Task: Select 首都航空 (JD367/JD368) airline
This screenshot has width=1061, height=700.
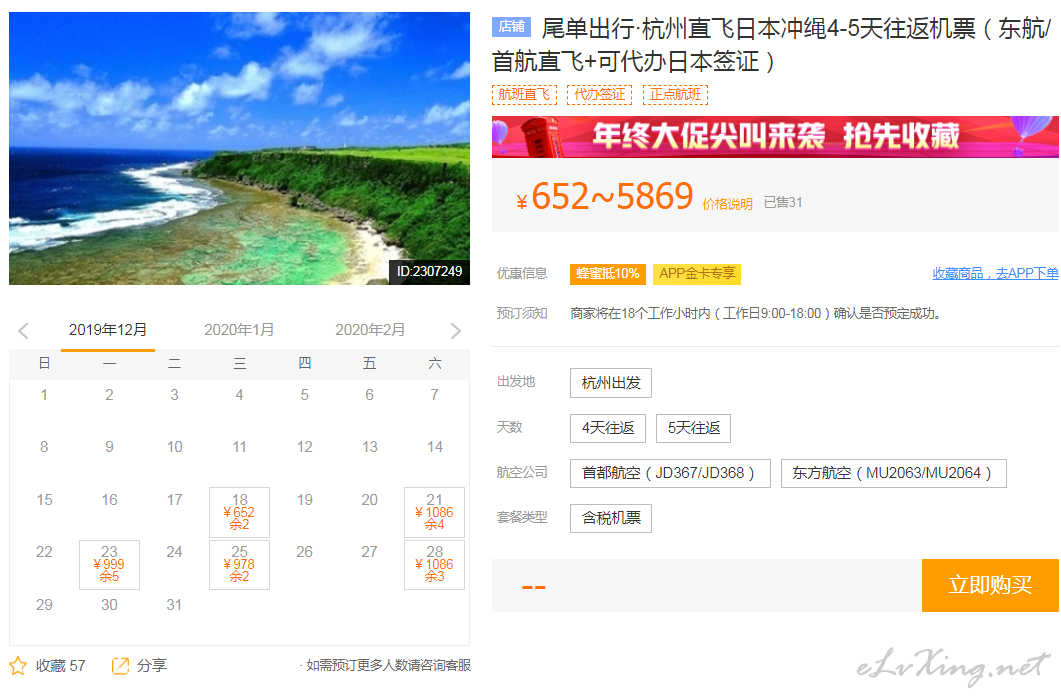Action: tap(670, 473)
